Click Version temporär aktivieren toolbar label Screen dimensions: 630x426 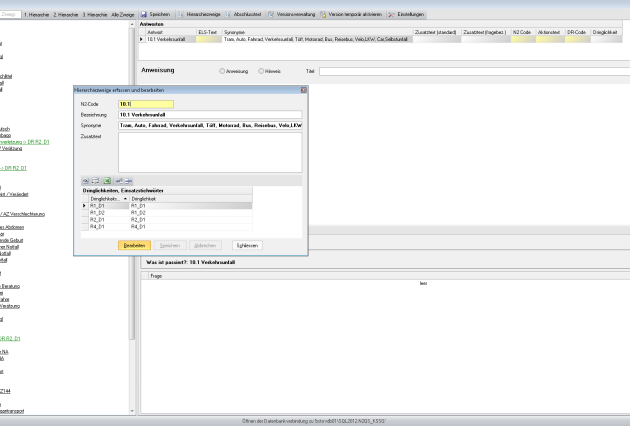click(x=355, y=14)
